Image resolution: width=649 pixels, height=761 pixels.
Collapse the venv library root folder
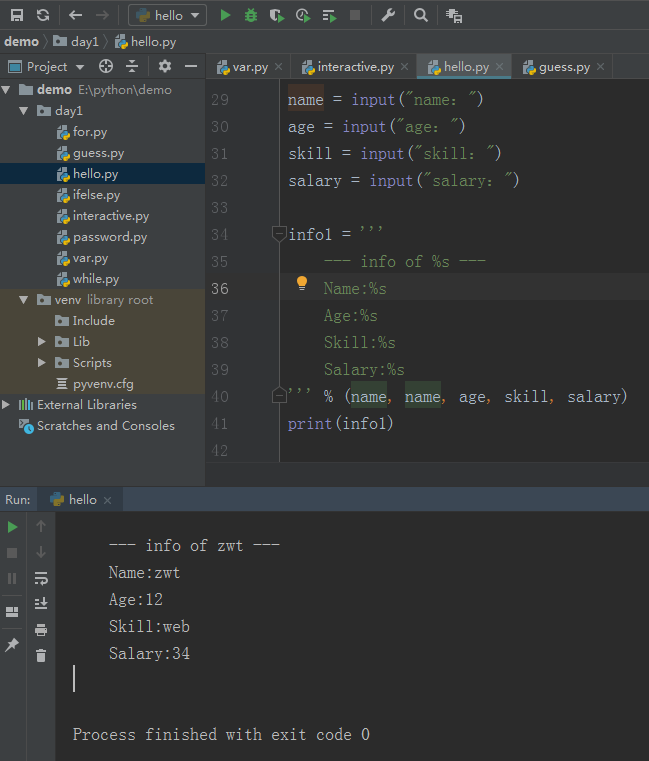coord(24,300)
